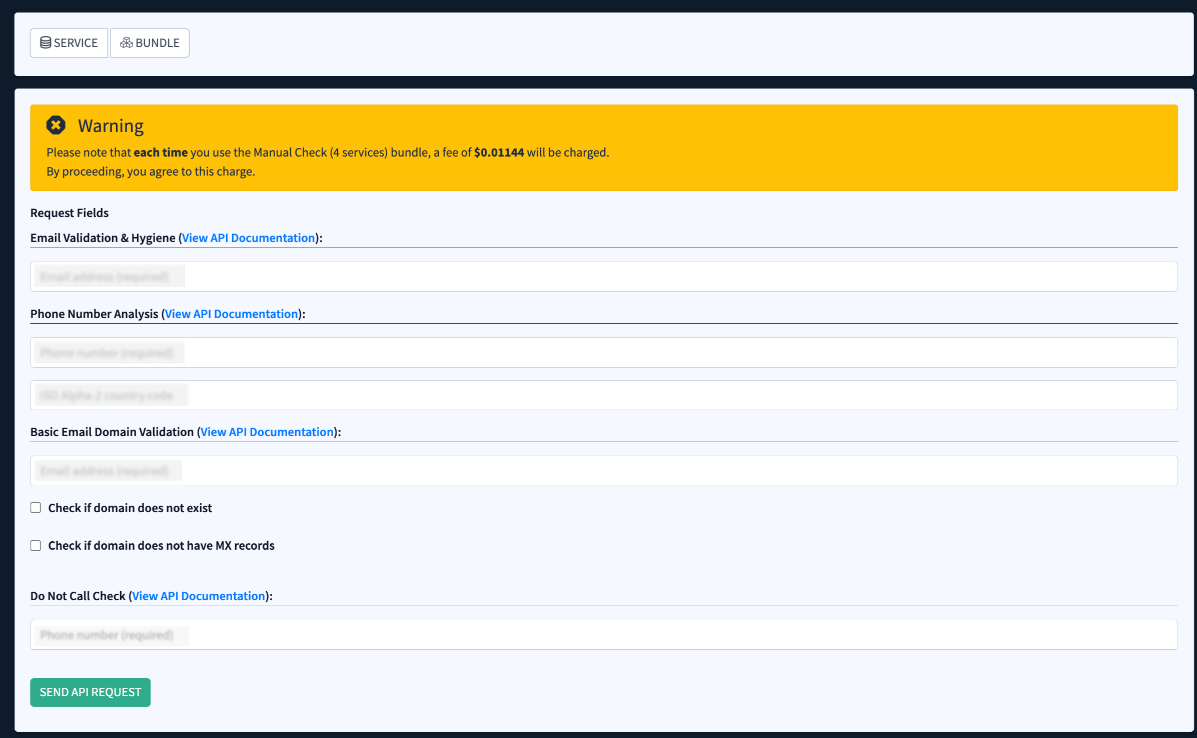The image size is (1197, 738).
Task: Open Email Validation & Hygiene API documentation link
Action: pyautogui.click(x=248, y=238)
